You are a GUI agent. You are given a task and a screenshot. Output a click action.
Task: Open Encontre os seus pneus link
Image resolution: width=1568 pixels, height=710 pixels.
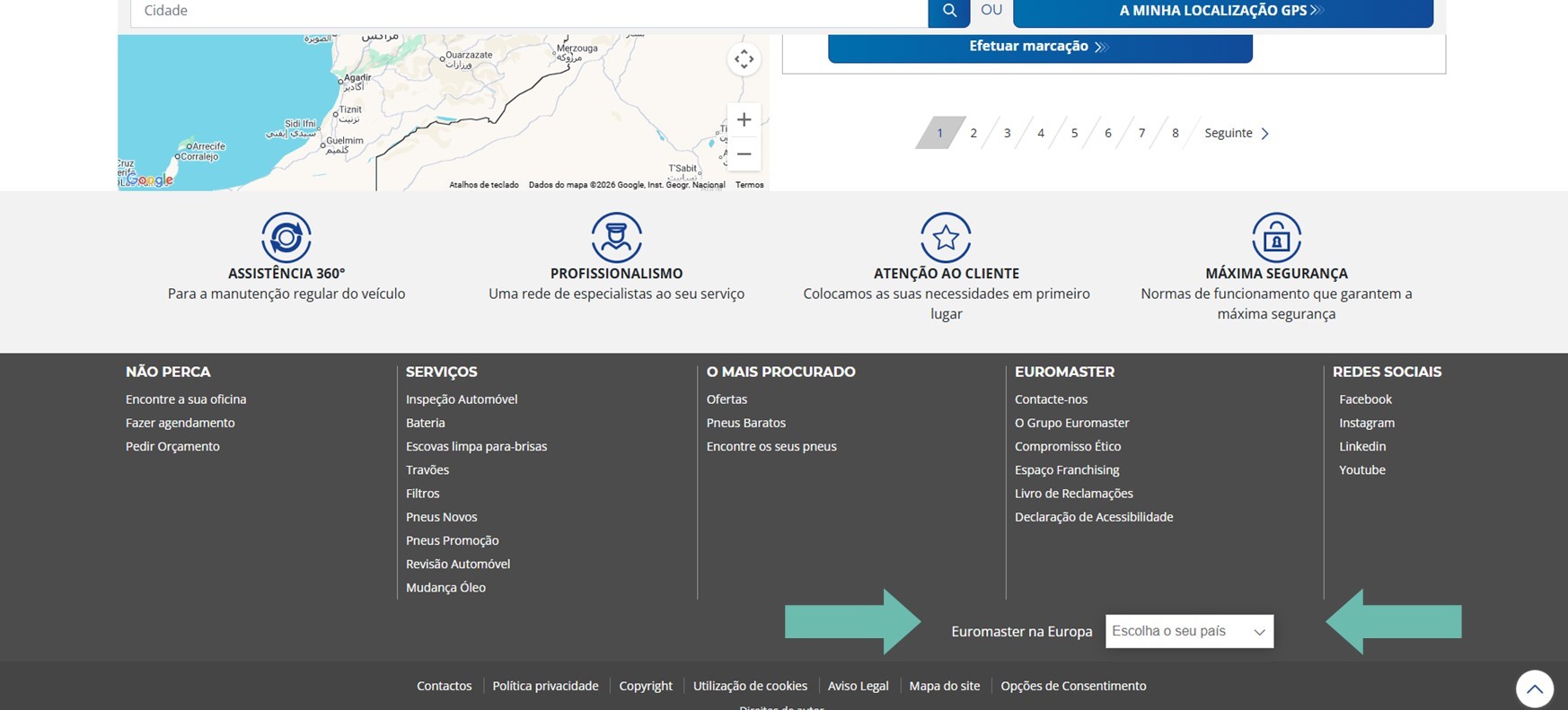point(771,446)
